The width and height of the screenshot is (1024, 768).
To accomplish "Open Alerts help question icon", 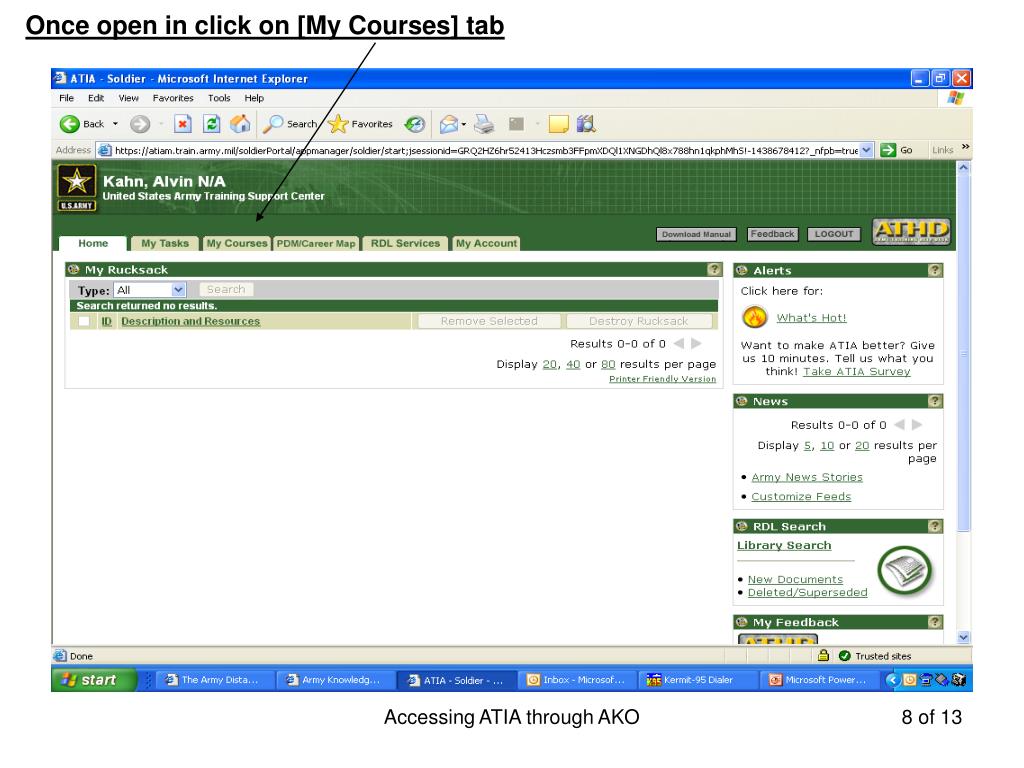I will click(x=935, y=270).
